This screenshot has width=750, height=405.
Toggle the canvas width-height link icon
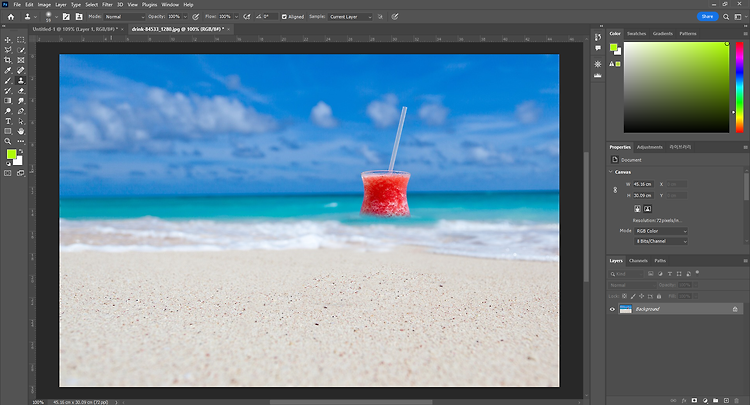[x=613, y=190]
